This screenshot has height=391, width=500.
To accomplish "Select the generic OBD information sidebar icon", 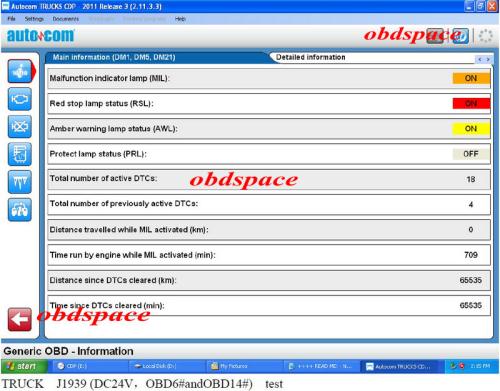I will click(20, 71).
